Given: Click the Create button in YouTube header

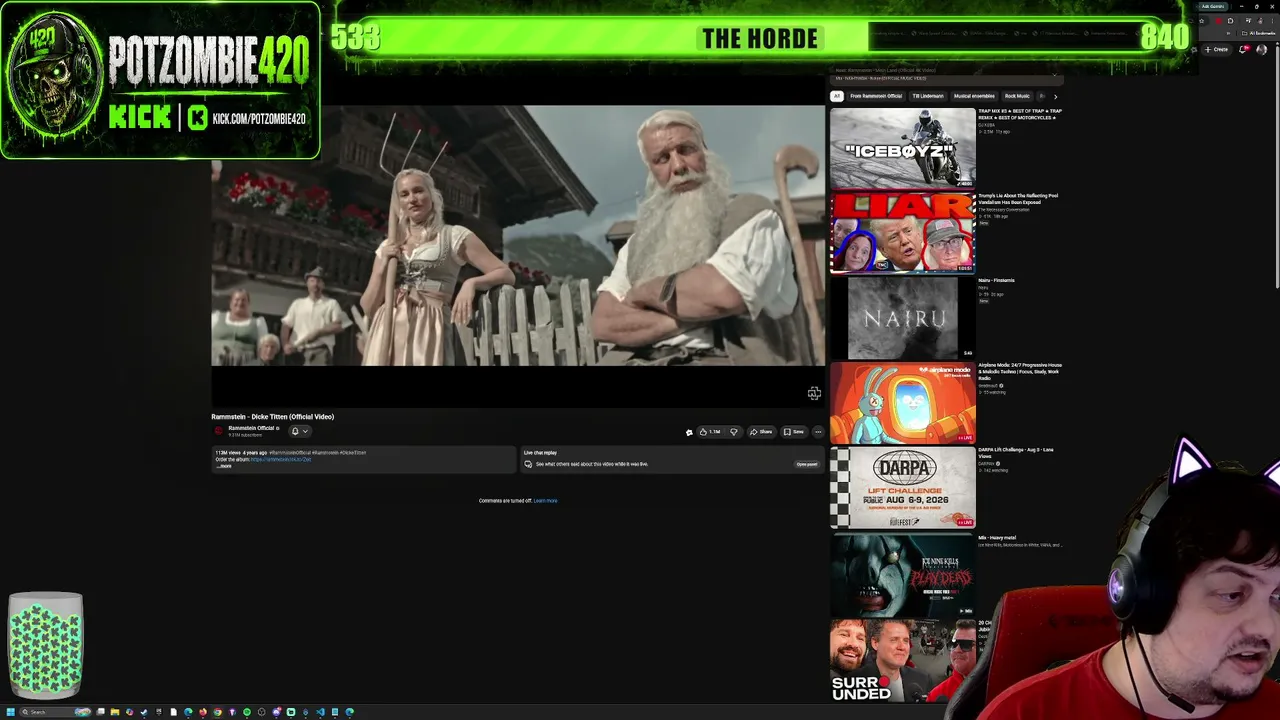Looking at the screenshot, I should 1217,49.
